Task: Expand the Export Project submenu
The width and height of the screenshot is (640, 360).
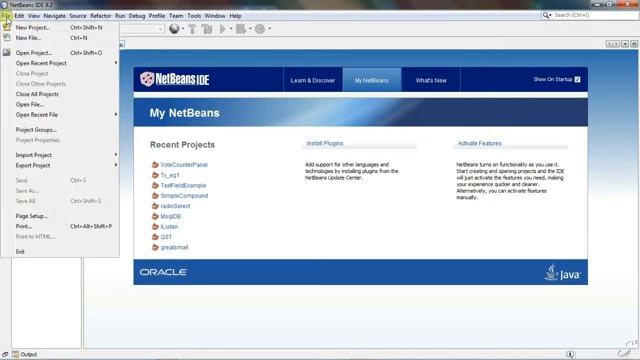Action: tap(60, 165)
